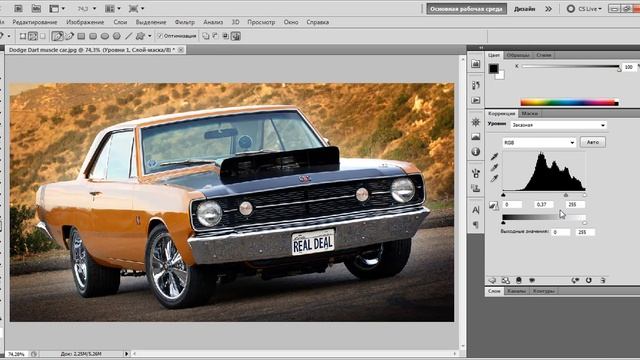Choose the Add to path area icon
The image size is (640, 360).
point(206,36)
